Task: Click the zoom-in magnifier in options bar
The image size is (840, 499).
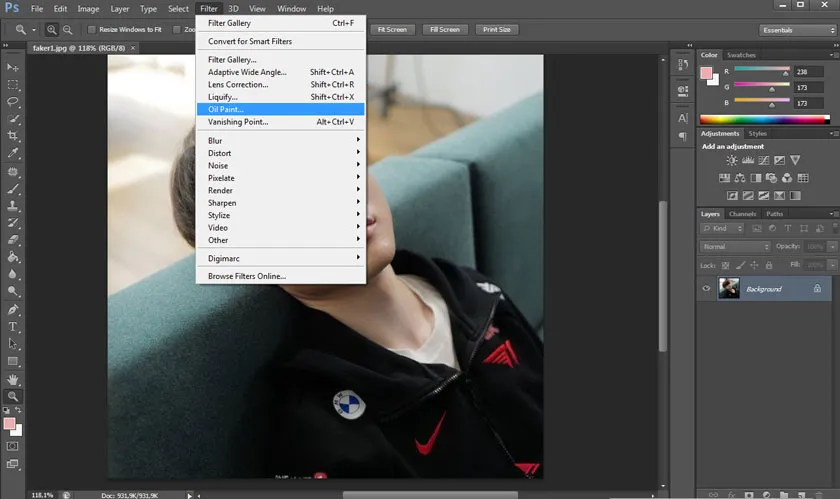Action: tap(52, 30)
